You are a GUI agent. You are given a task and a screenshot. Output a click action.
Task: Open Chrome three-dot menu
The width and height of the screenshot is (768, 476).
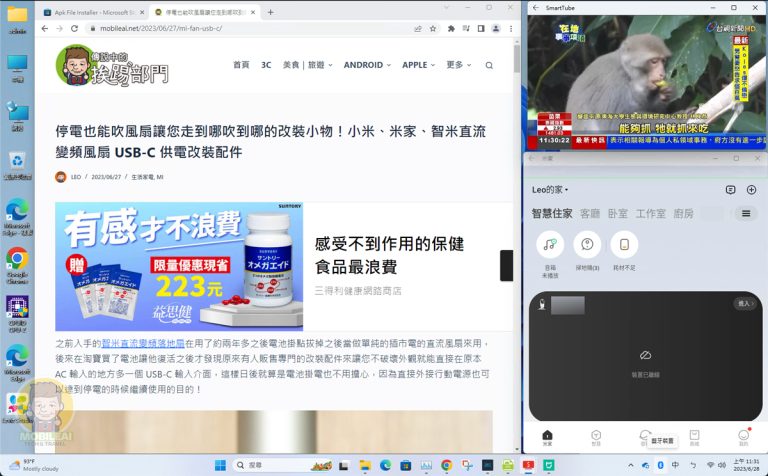pyautogui.click(x=511, y=29)
